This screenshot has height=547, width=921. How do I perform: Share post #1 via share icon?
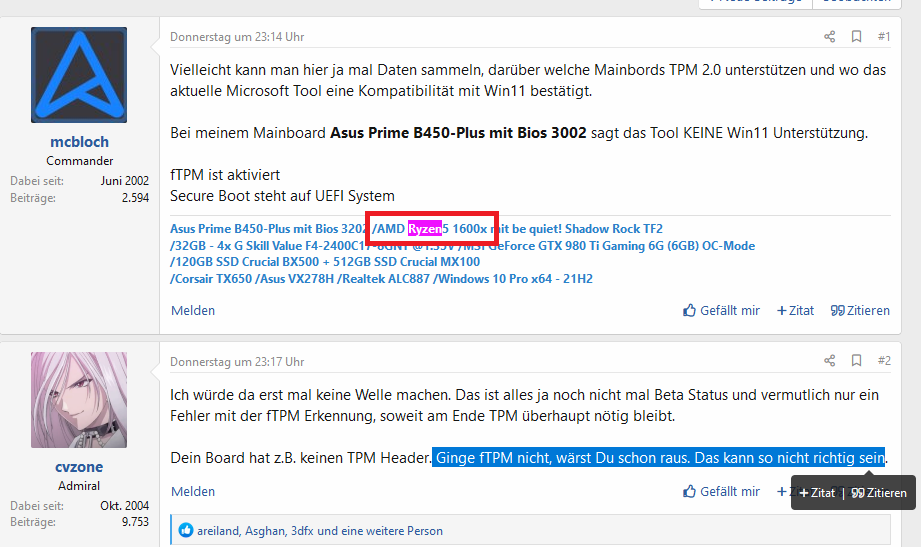point(829,36)
